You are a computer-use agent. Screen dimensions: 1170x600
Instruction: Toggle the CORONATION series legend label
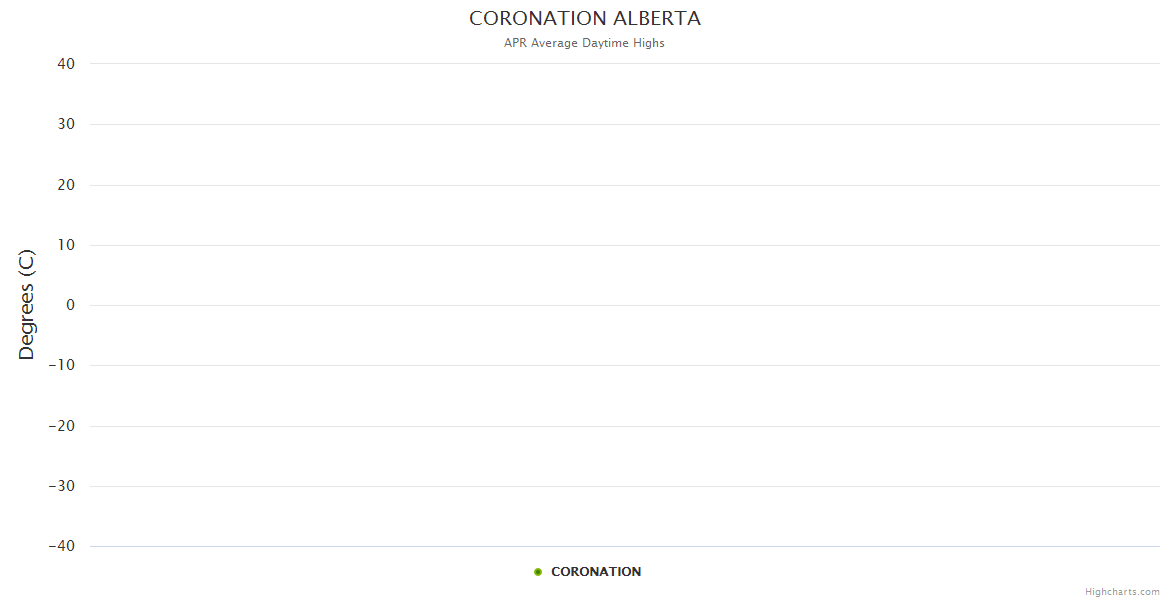[596, 572]
